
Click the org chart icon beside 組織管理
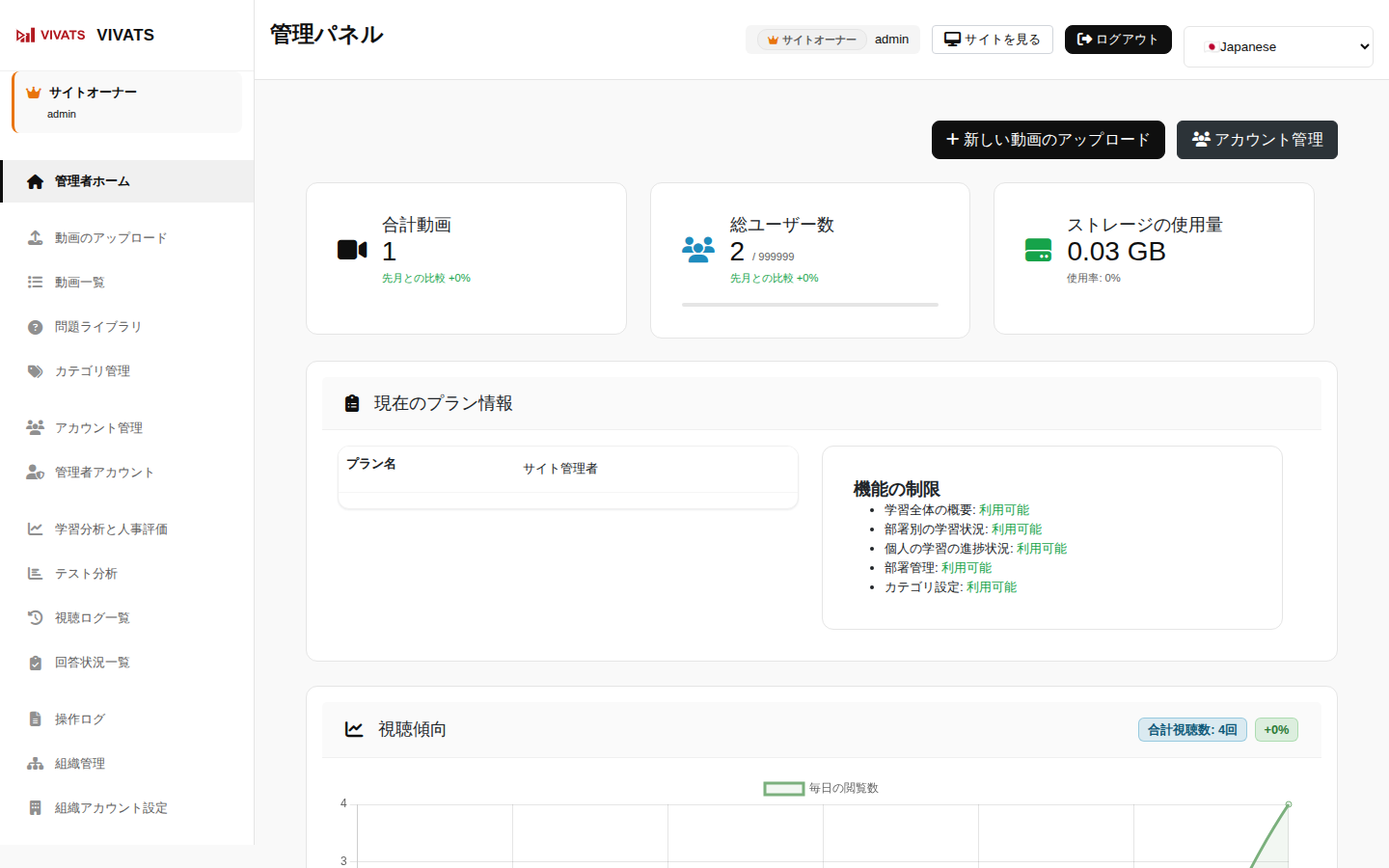point(35,764)
